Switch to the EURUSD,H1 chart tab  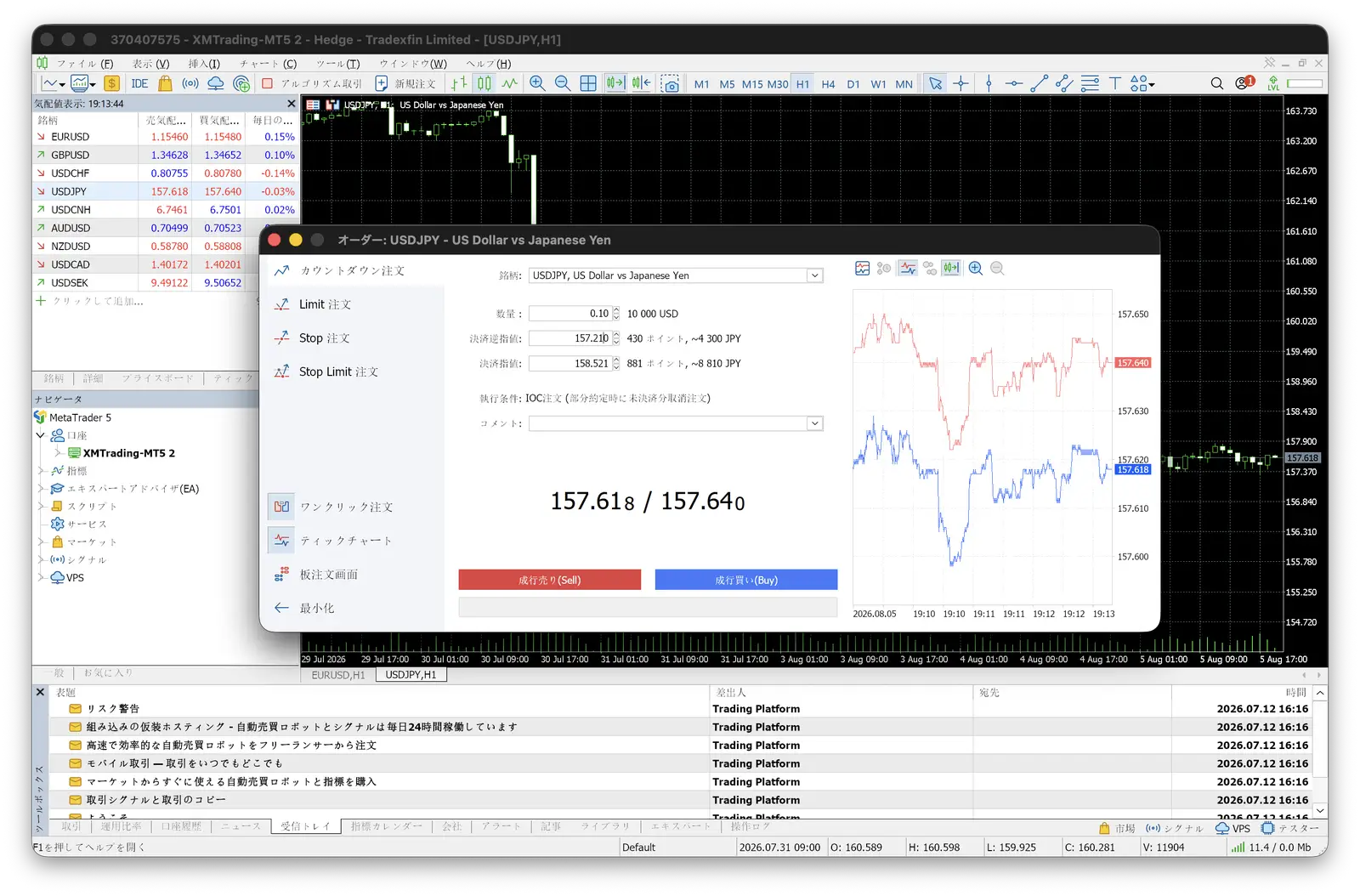(338, 675)
